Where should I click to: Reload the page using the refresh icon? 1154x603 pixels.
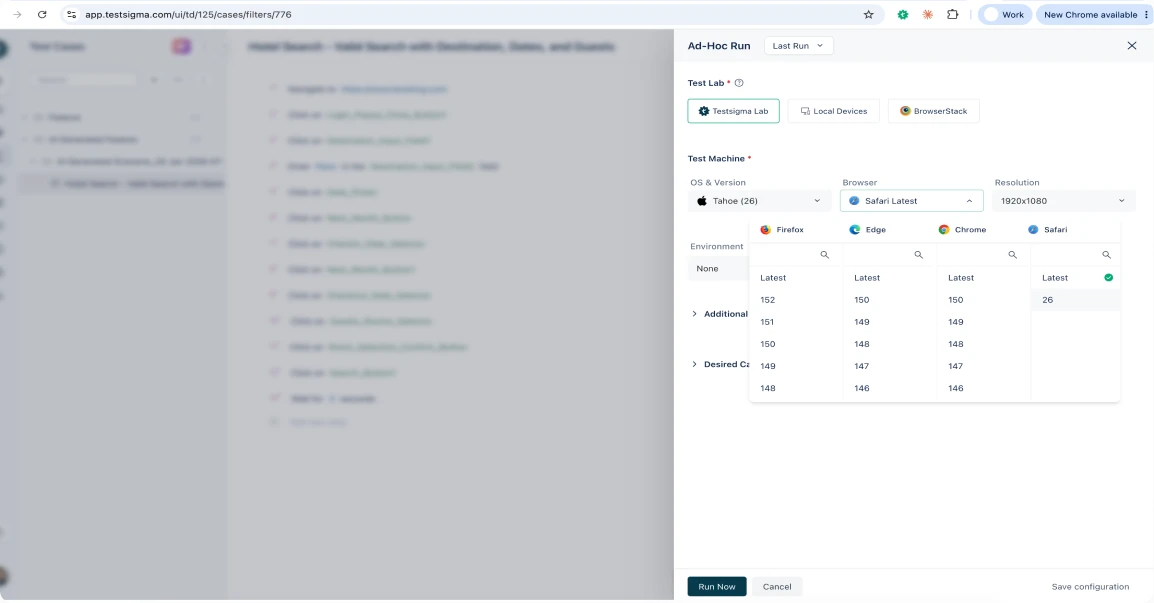coord(42,15)
